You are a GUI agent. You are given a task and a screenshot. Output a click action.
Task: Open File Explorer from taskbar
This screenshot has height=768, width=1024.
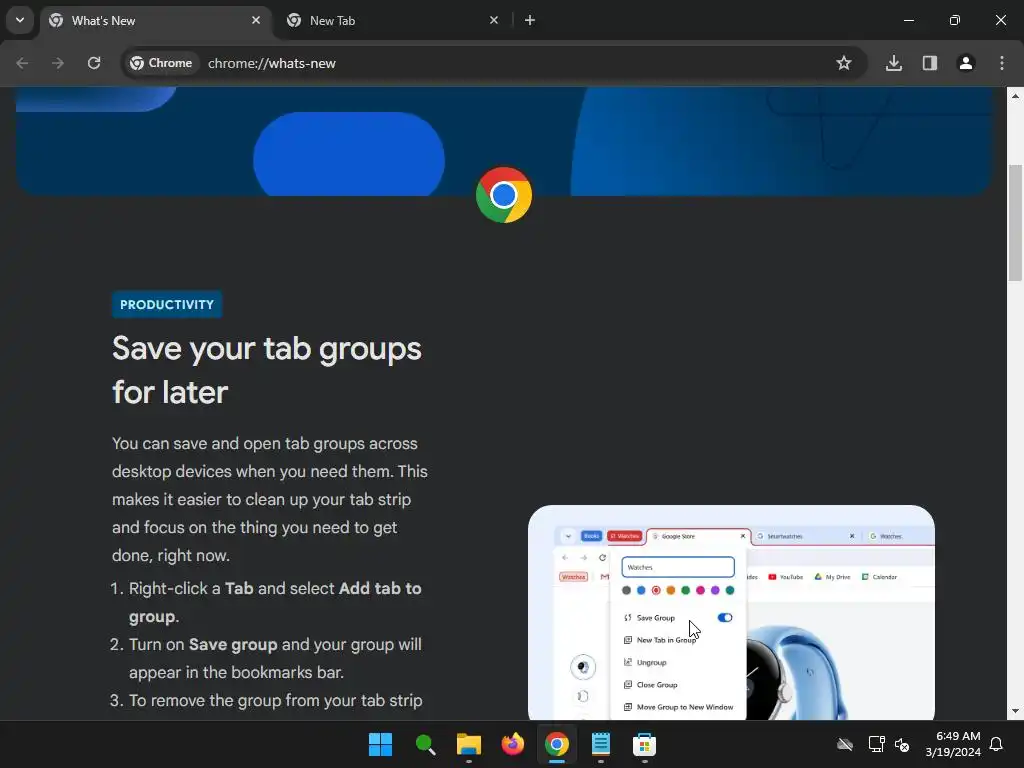coord(469,744)
